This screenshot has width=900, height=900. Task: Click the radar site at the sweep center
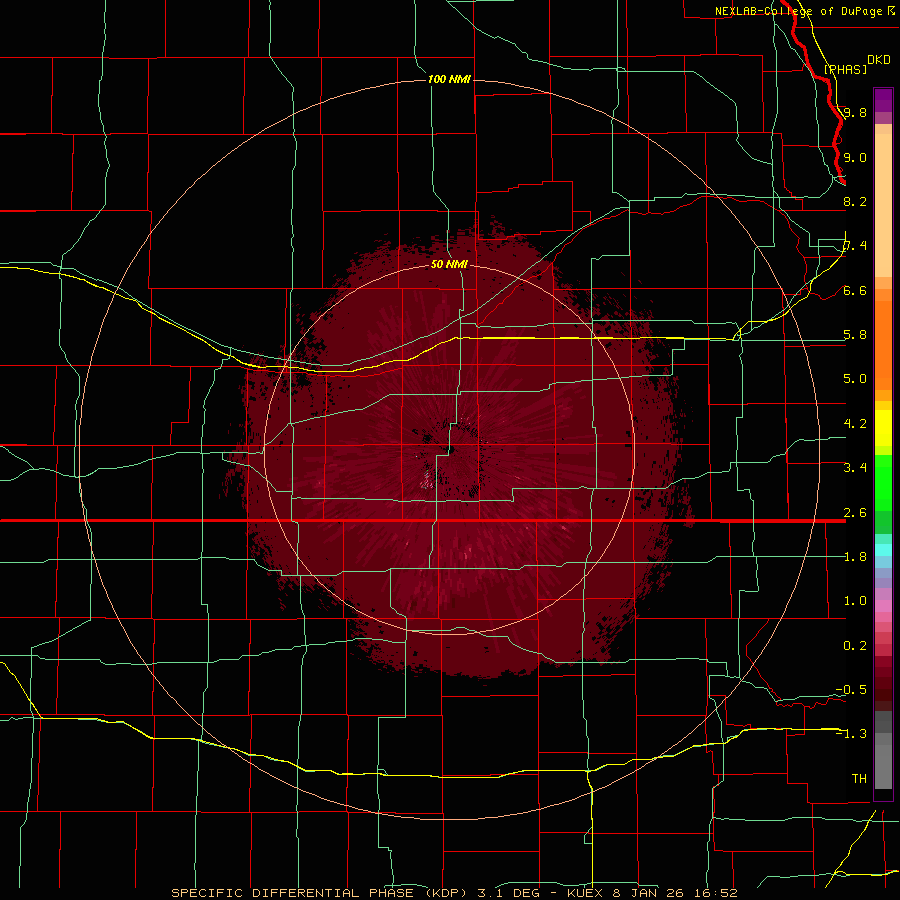click(451, 450)
